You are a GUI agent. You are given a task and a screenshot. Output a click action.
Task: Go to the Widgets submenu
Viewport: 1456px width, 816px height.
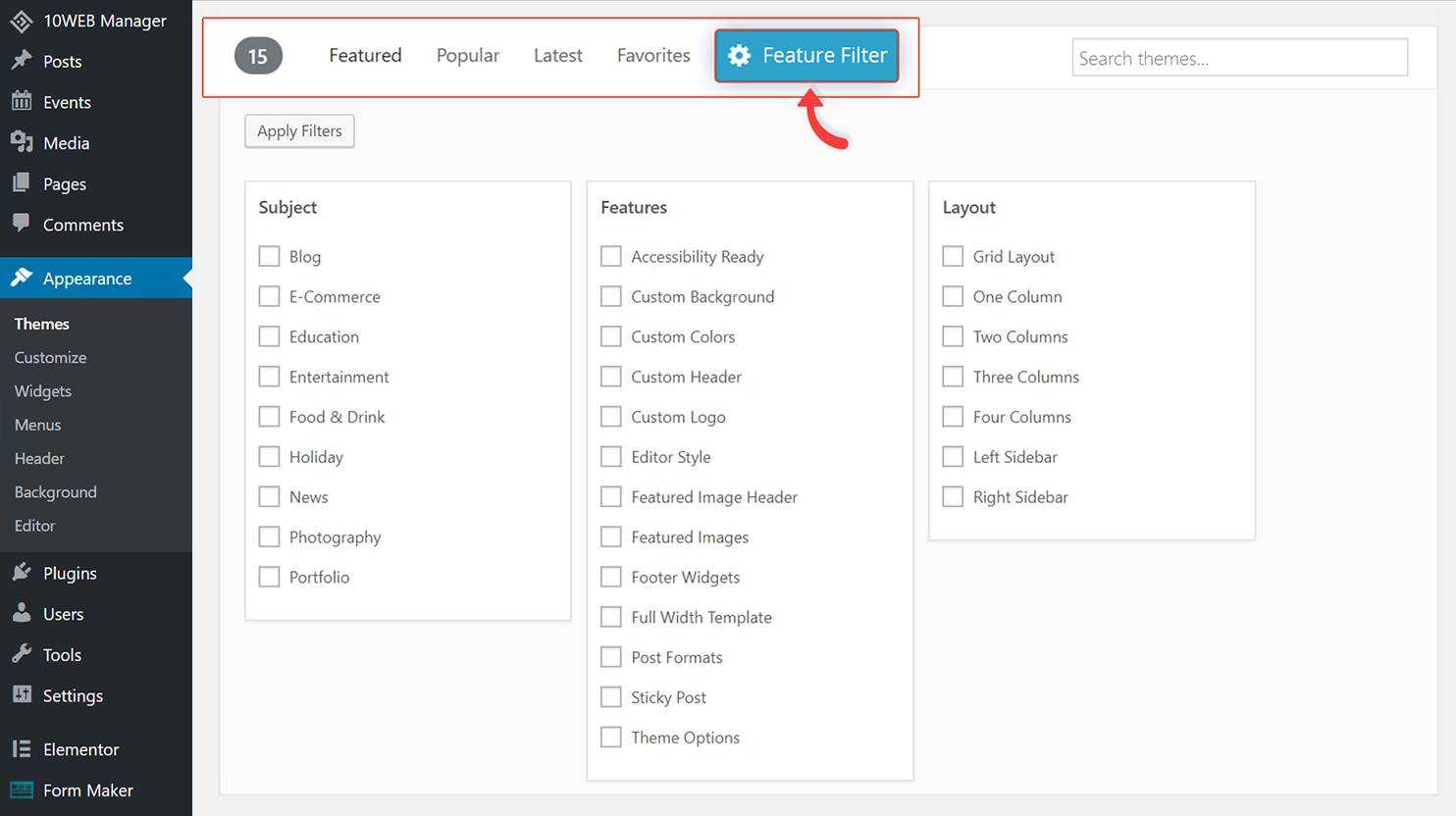click(43, 391)
